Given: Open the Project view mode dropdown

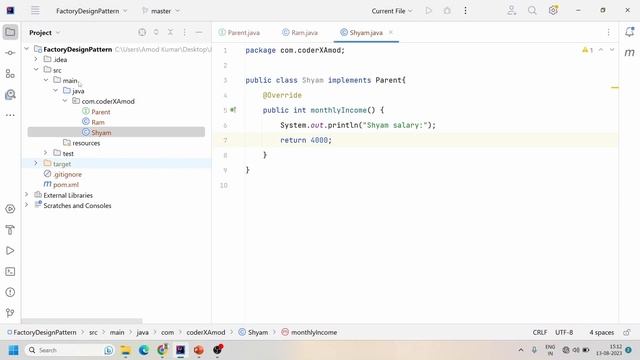Looking at the screenshot, I should pyautogui.click(x=44, y=32).
